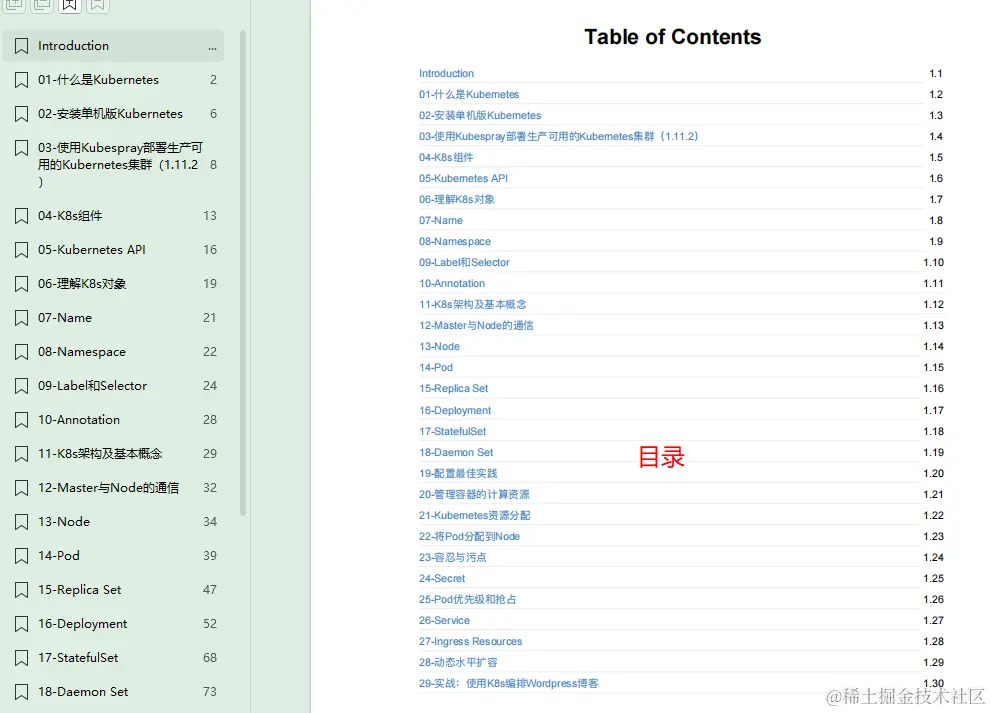Click the collapse all bookmarks icon
The image size is (992, 713).
pyautogui.click(x=42, y=5)
